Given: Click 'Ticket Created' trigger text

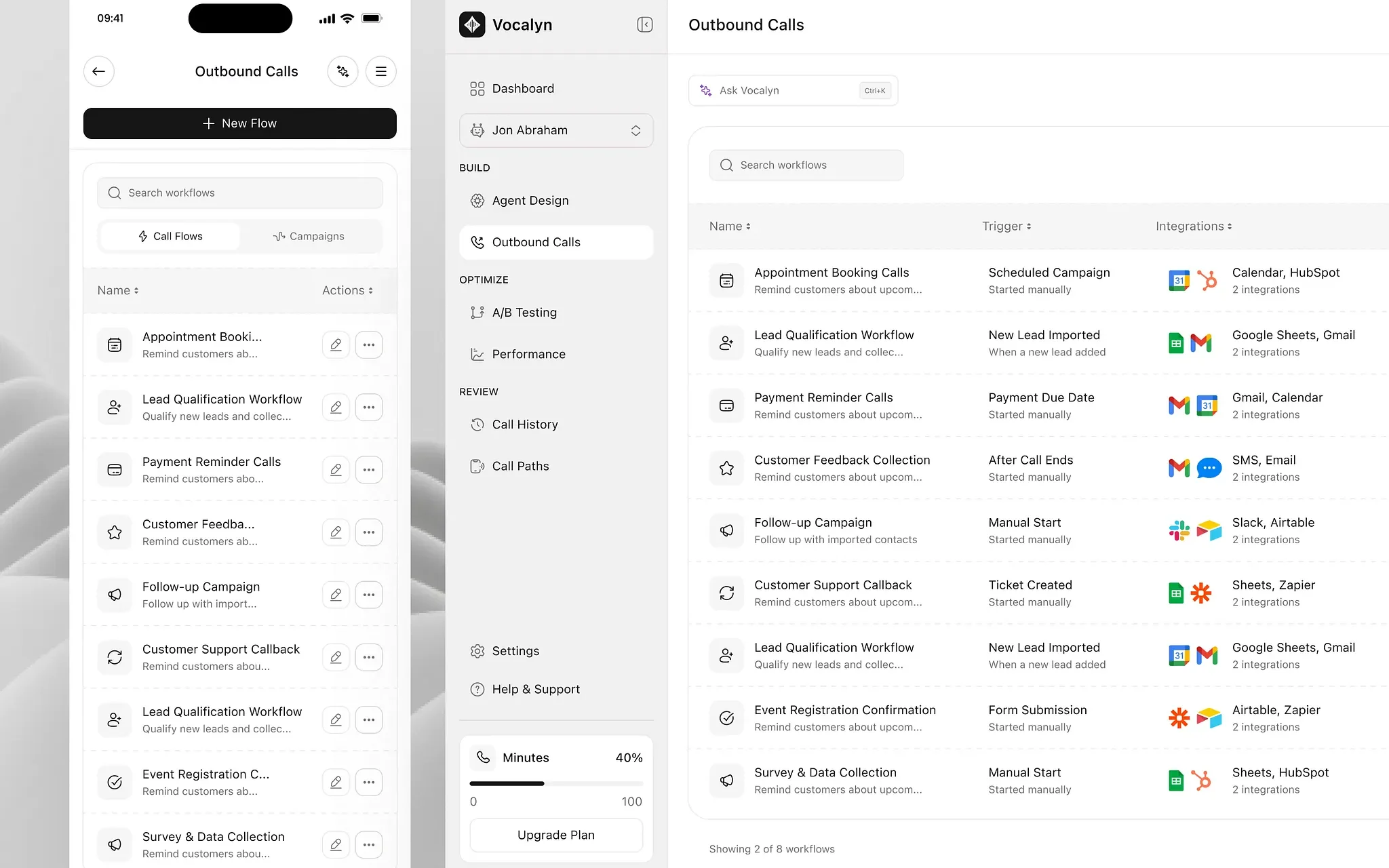Looking at the screenshot, I should pyautogui.click(x=1030, y=585).
